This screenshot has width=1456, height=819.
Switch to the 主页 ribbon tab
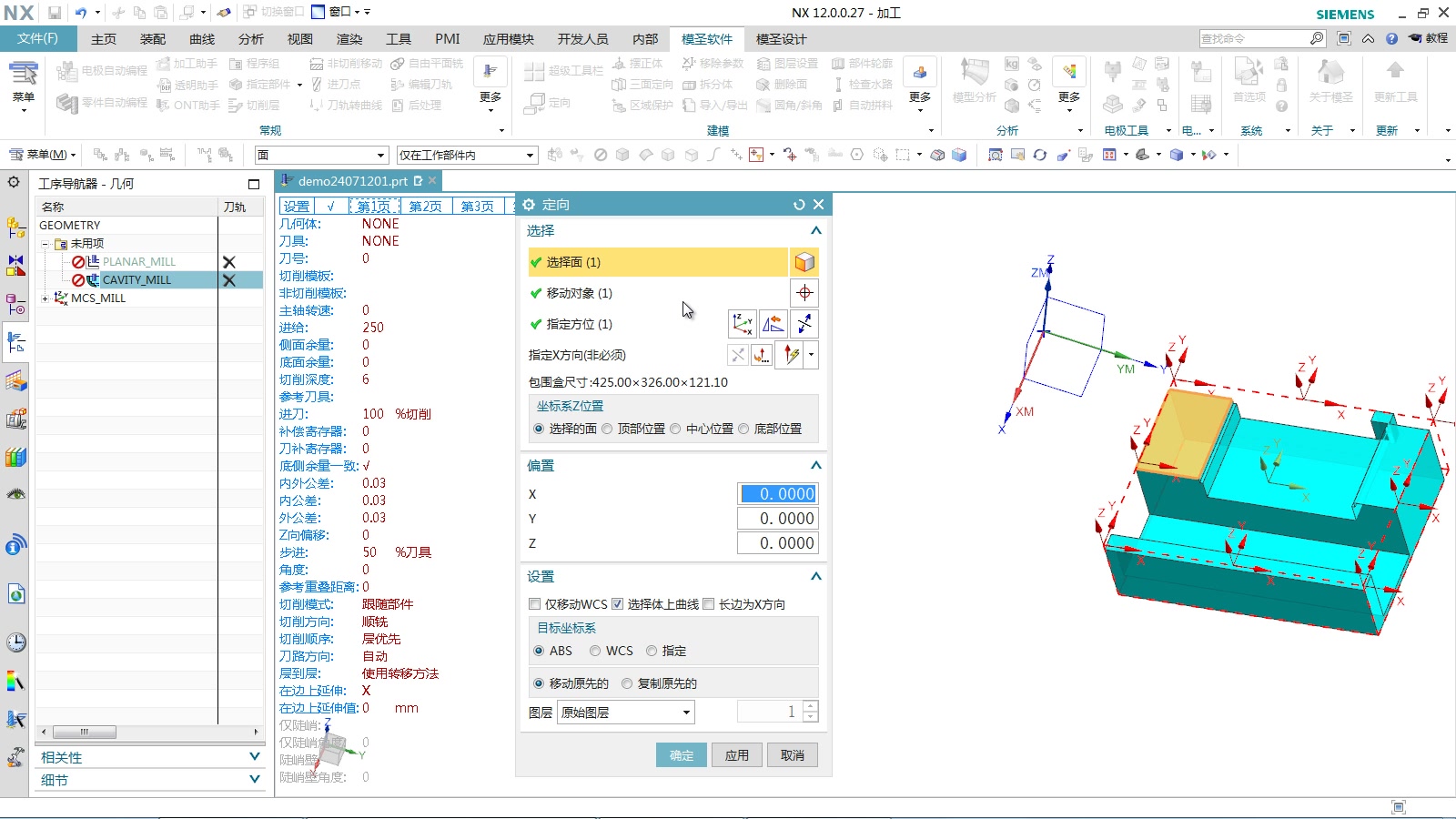tap(104, 39)
